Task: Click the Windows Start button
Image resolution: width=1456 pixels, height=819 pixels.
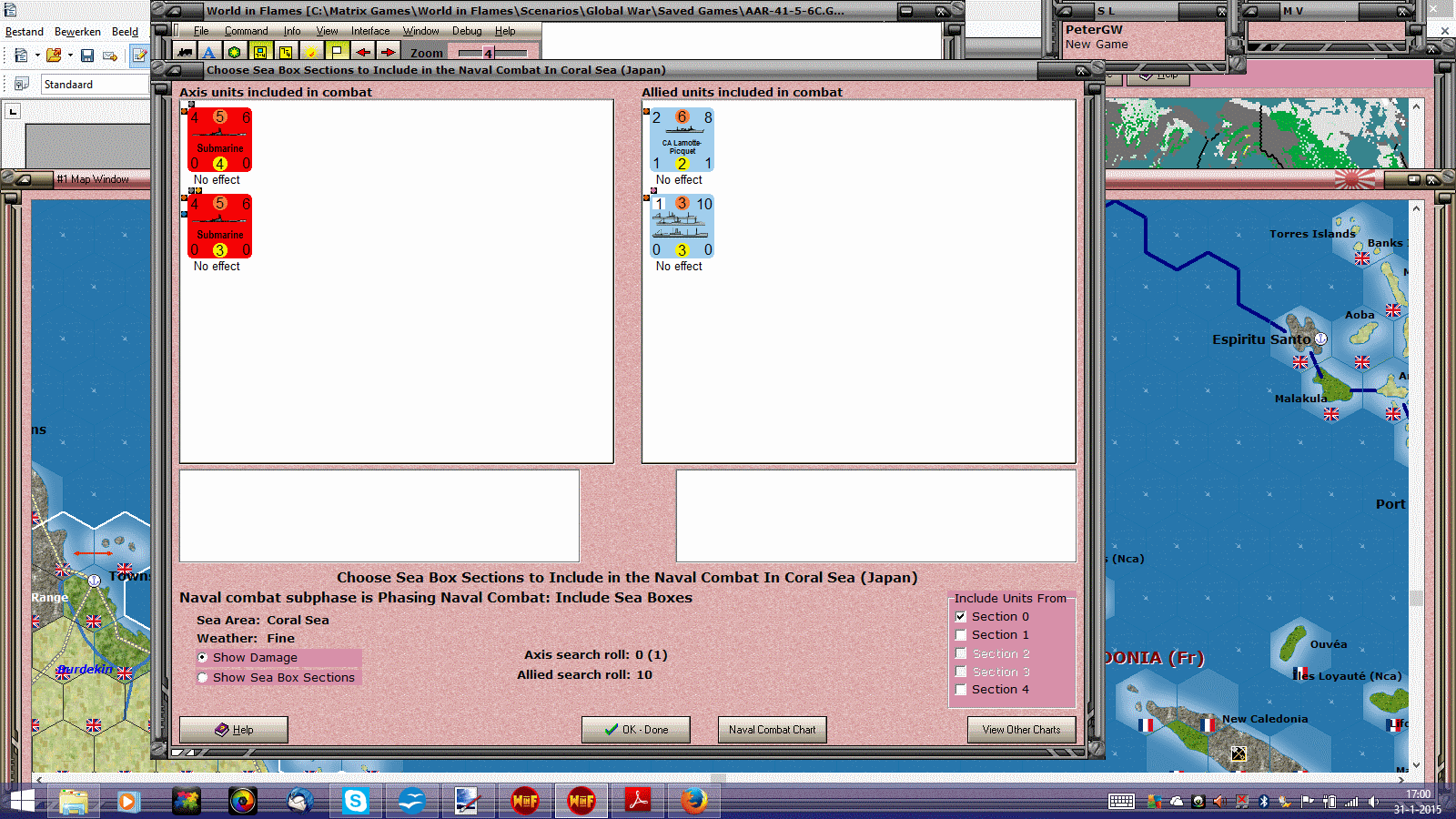Action: point(22,801)
